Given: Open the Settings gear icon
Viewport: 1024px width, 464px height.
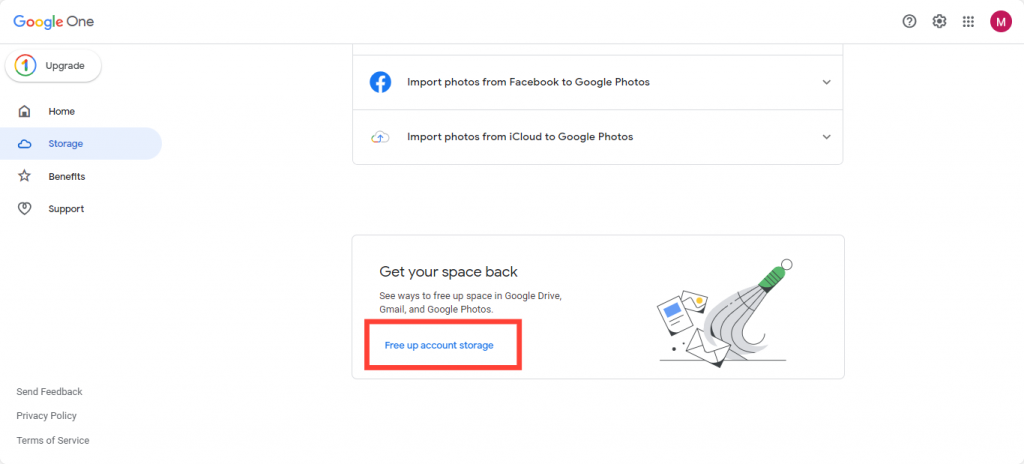Looking at the screenshot, I should pyautogui.click(x=939, y=21).
